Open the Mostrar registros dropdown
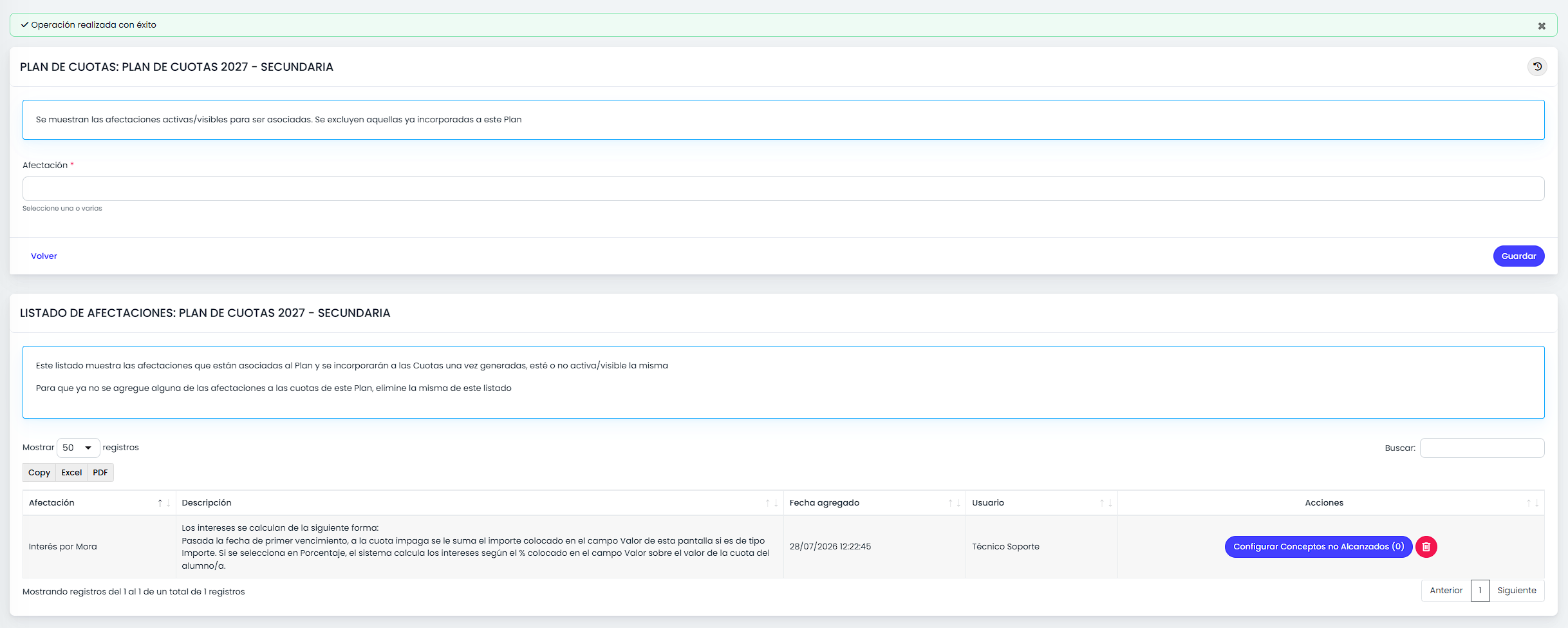The height and width of the screenshot is (628, 1568). [78, 448]
